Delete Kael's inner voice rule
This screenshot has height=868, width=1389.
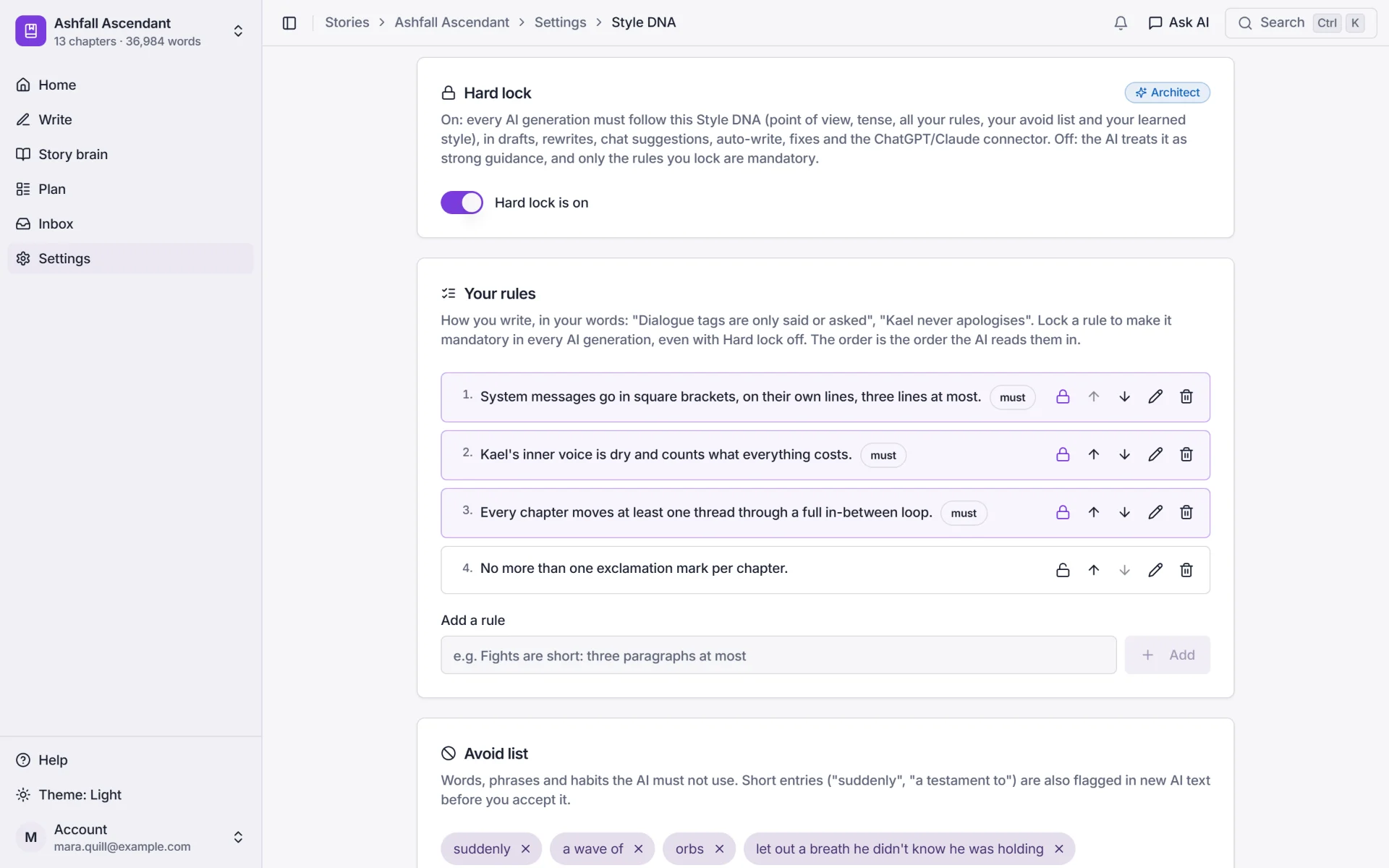[1186, 455]
